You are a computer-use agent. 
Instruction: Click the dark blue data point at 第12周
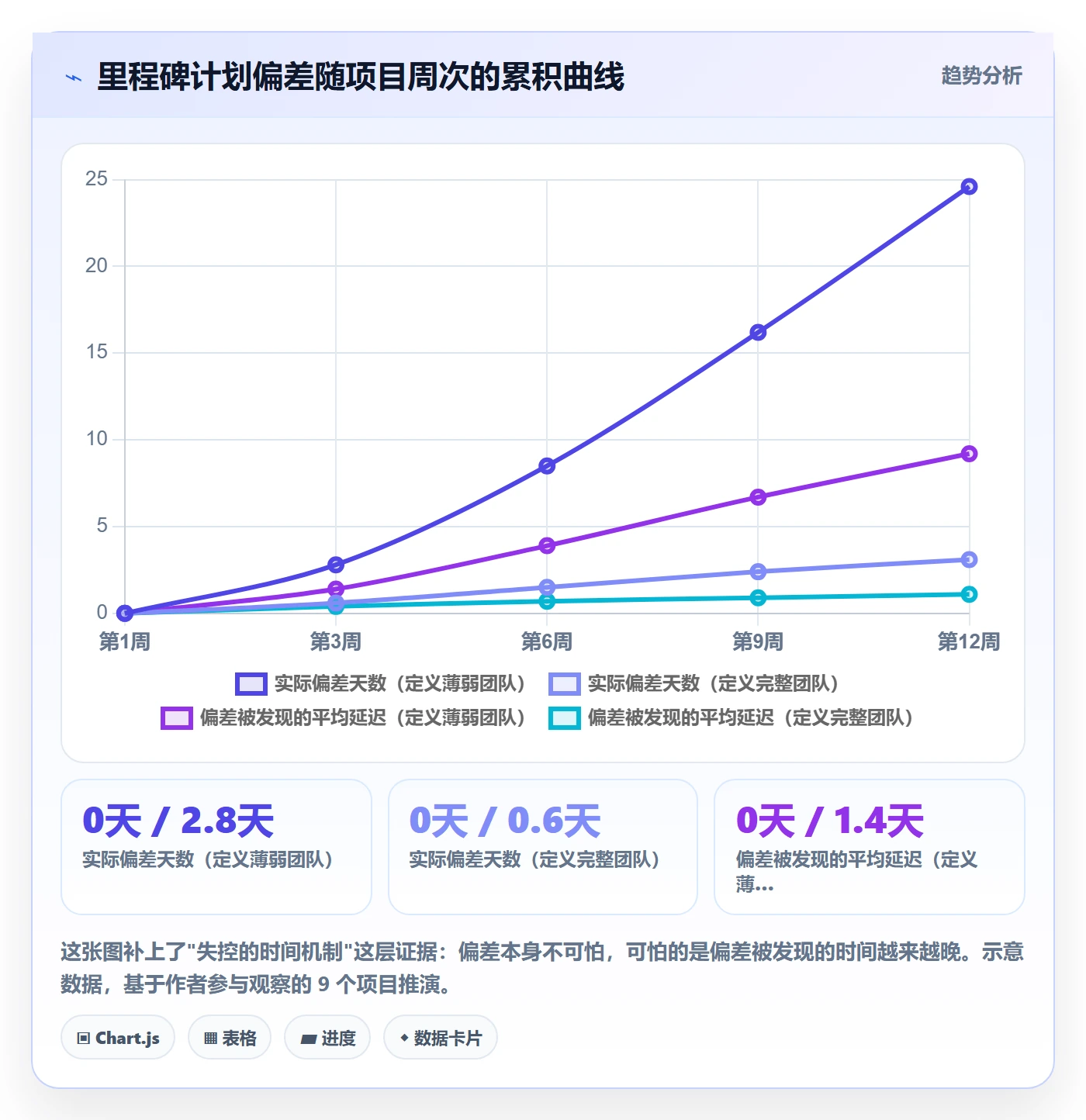coord(969,187)
